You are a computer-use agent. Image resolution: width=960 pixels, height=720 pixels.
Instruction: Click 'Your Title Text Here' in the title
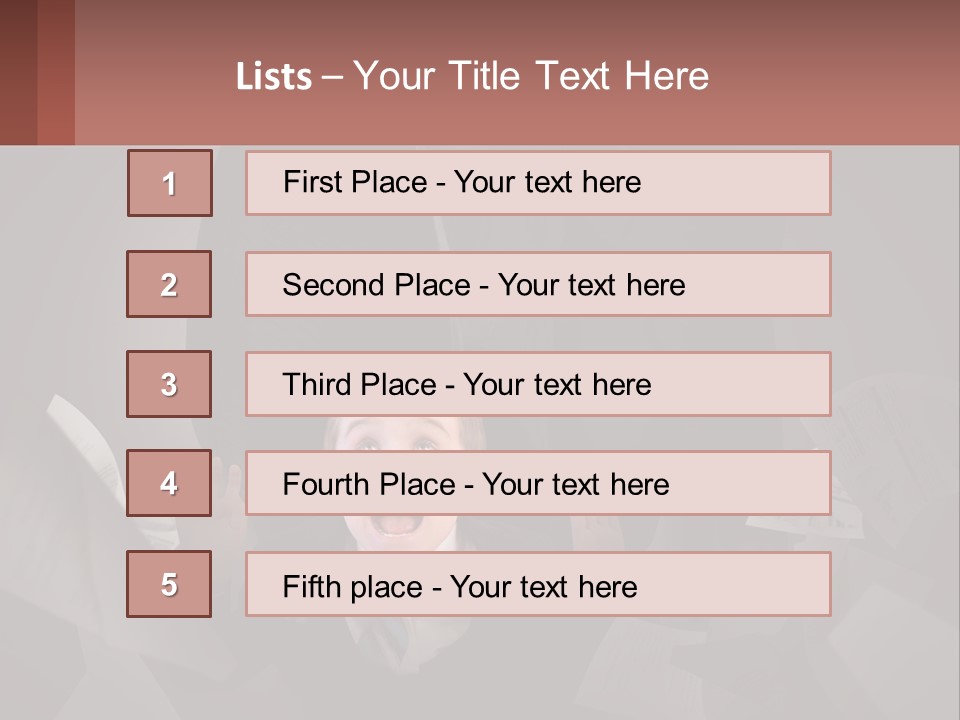(530, 76)
